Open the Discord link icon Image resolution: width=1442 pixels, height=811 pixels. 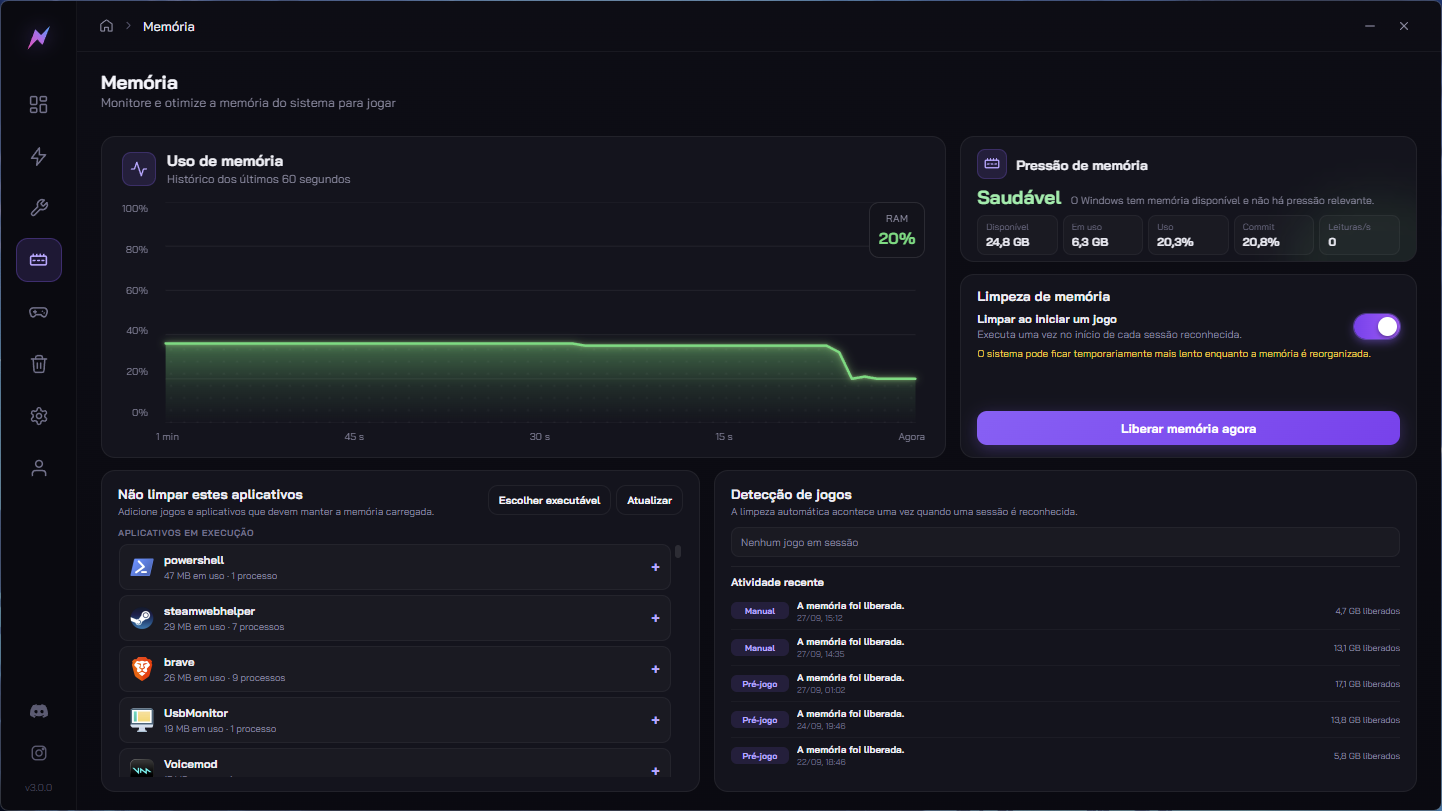tap(39, 711)
